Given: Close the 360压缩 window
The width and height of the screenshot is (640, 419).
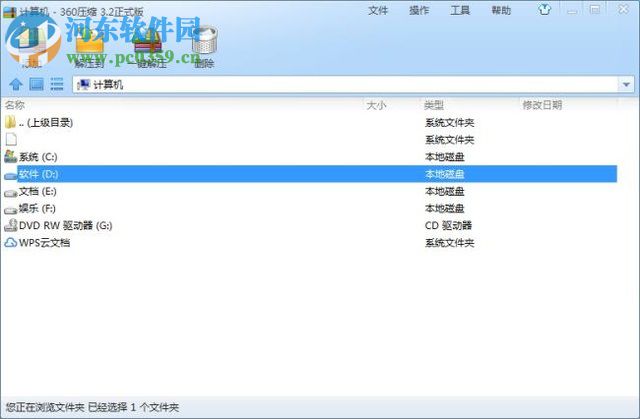Looking at the screenshot, I should click(x=623, y=9).
